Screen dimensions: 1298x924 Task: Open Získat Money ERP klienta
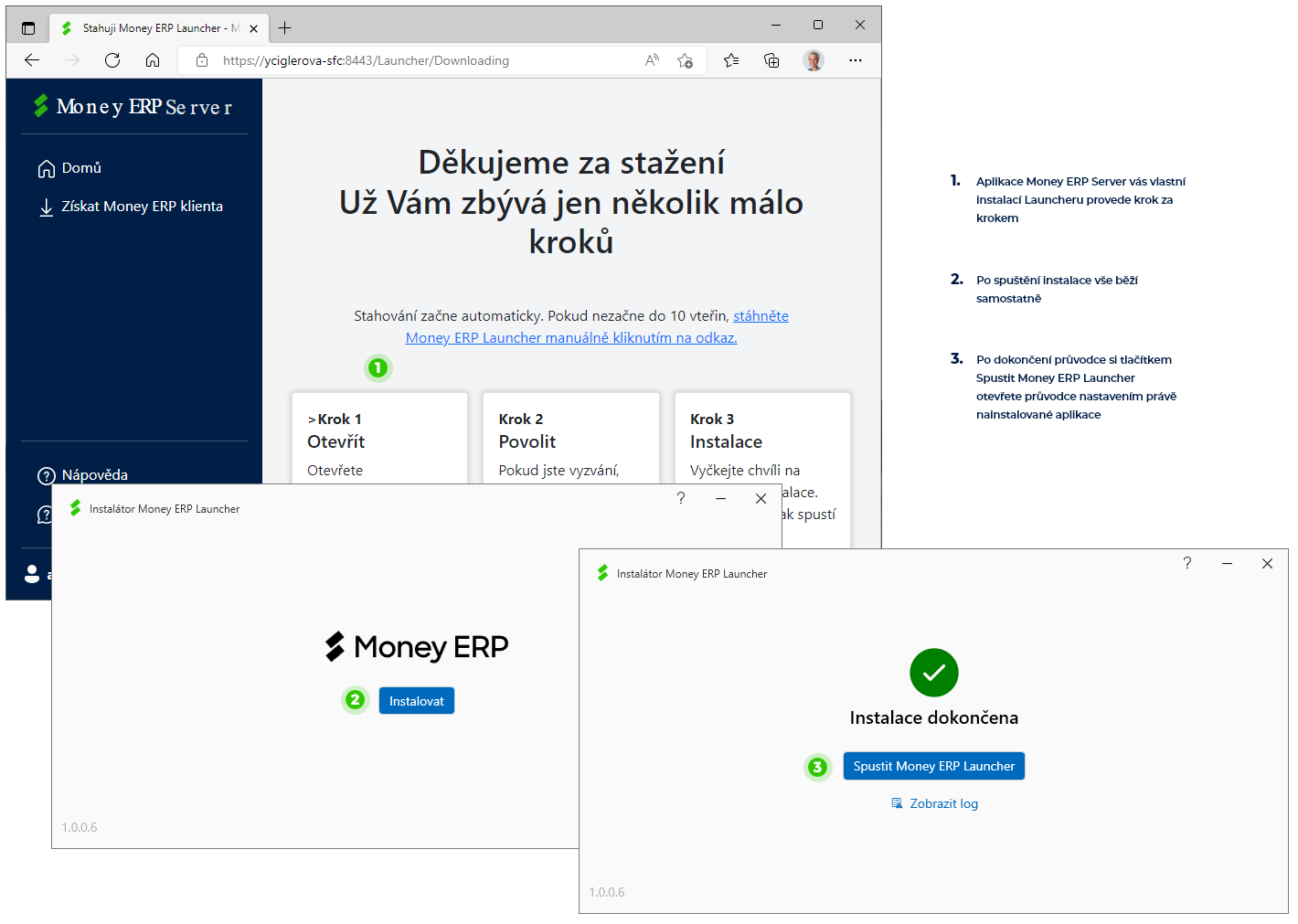tap(131, 207)
